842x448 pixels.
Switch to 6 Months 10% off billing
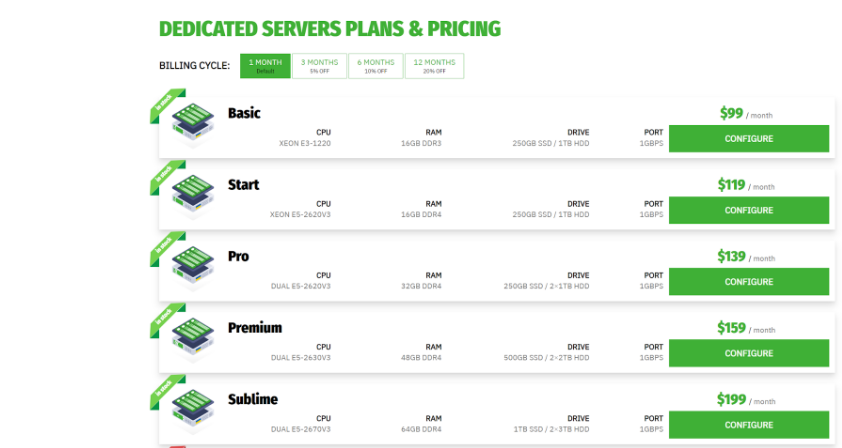point(376,66)
